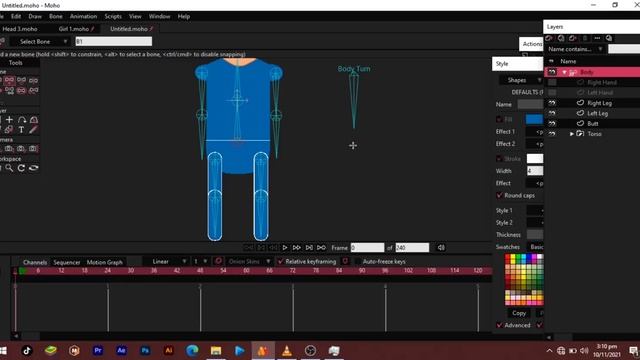Open the Linear interpolation dropdown
The image size is (640, 360).
165,261
